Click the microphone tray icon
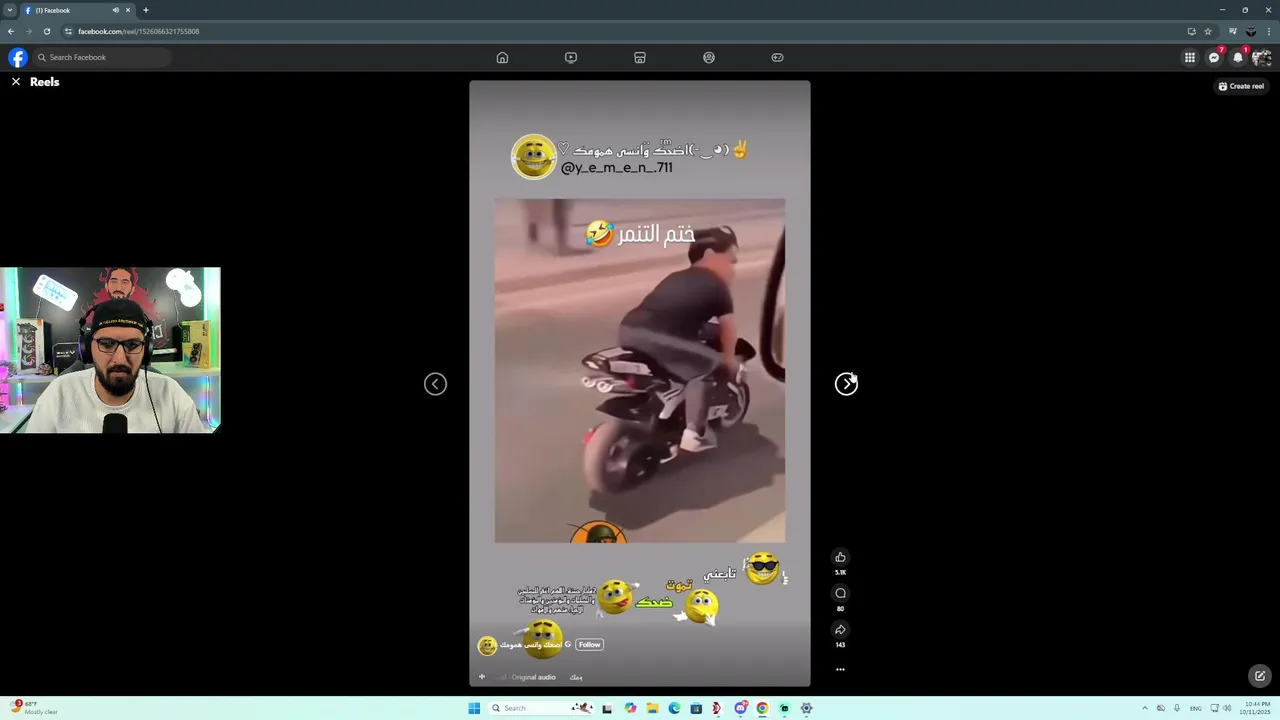Screen dimensions: 1280x720 point(1177,708)
